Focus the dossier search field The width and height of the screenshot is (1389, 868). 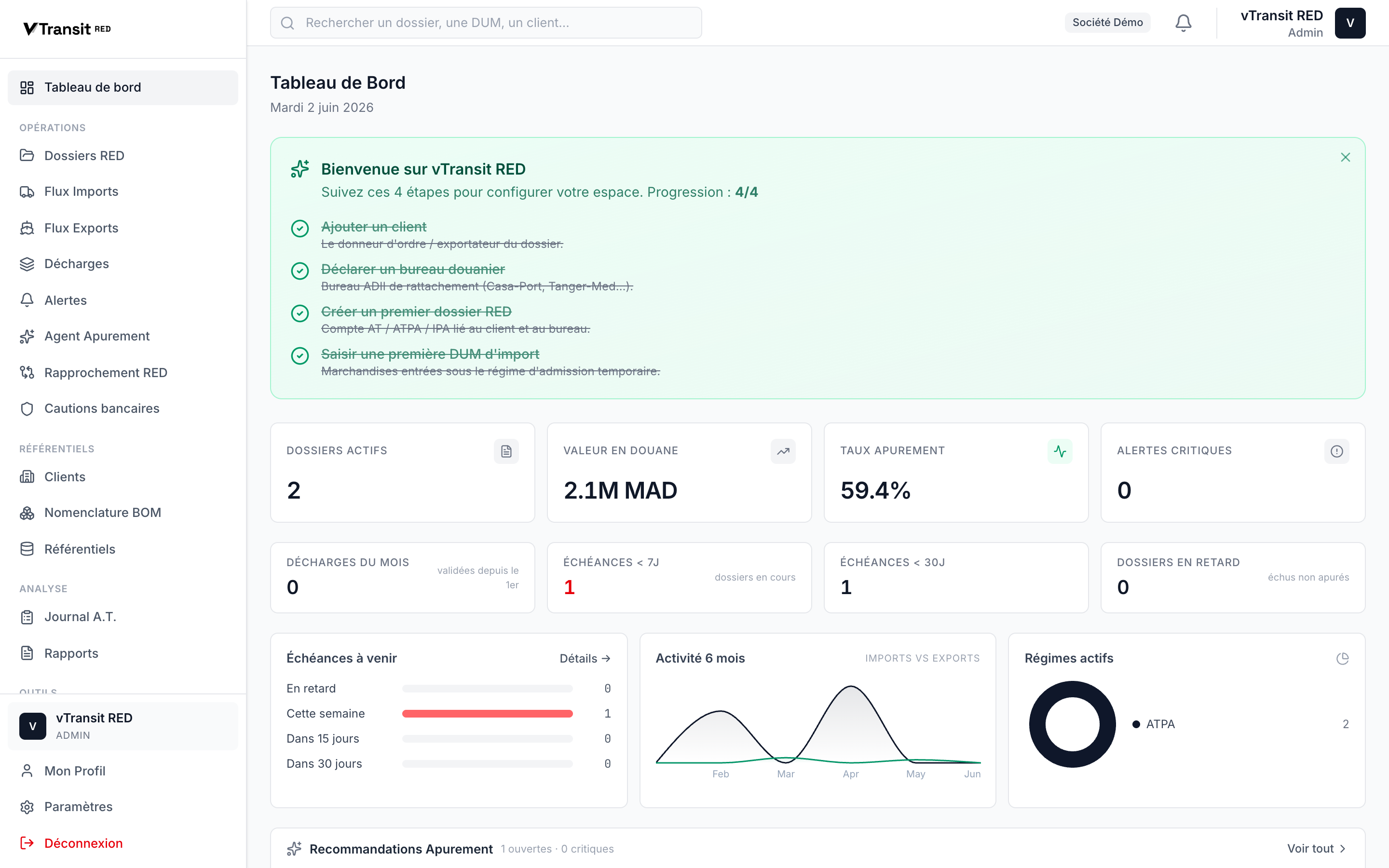click(x=486, y=23)
